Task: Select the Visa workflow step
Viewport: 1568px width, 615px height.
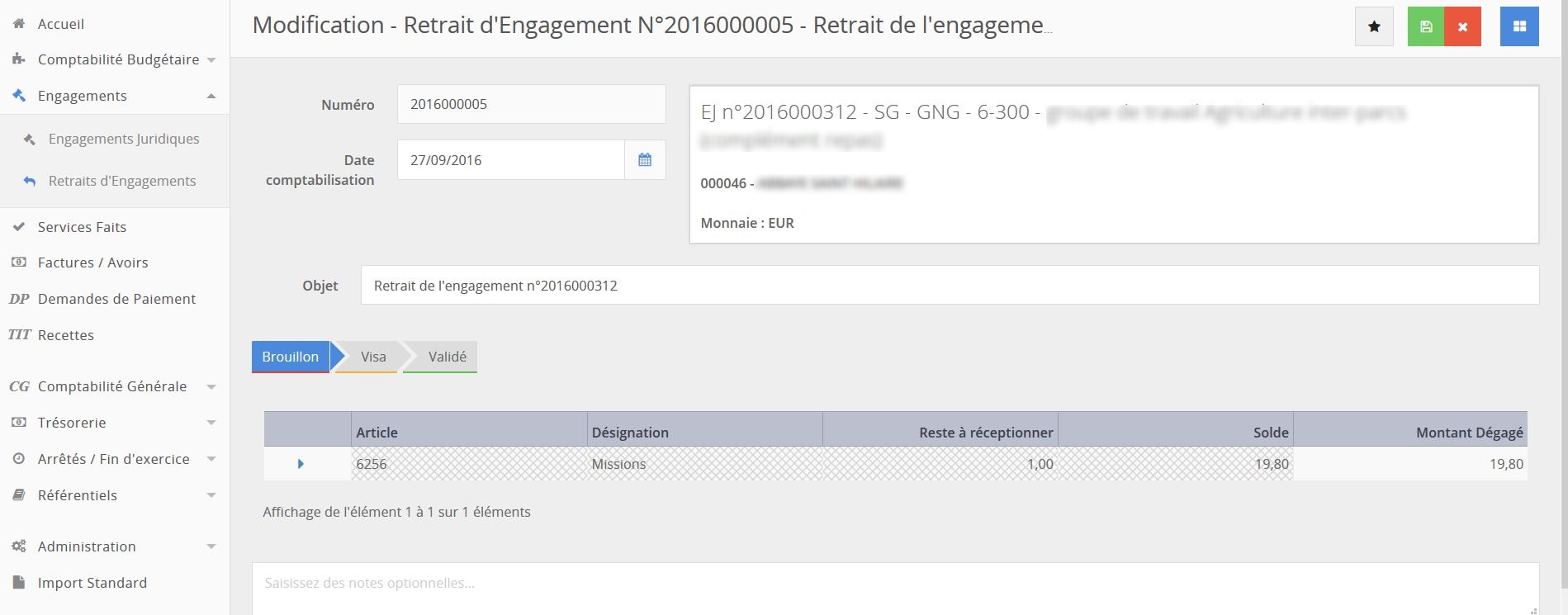Action: (372, 357)
